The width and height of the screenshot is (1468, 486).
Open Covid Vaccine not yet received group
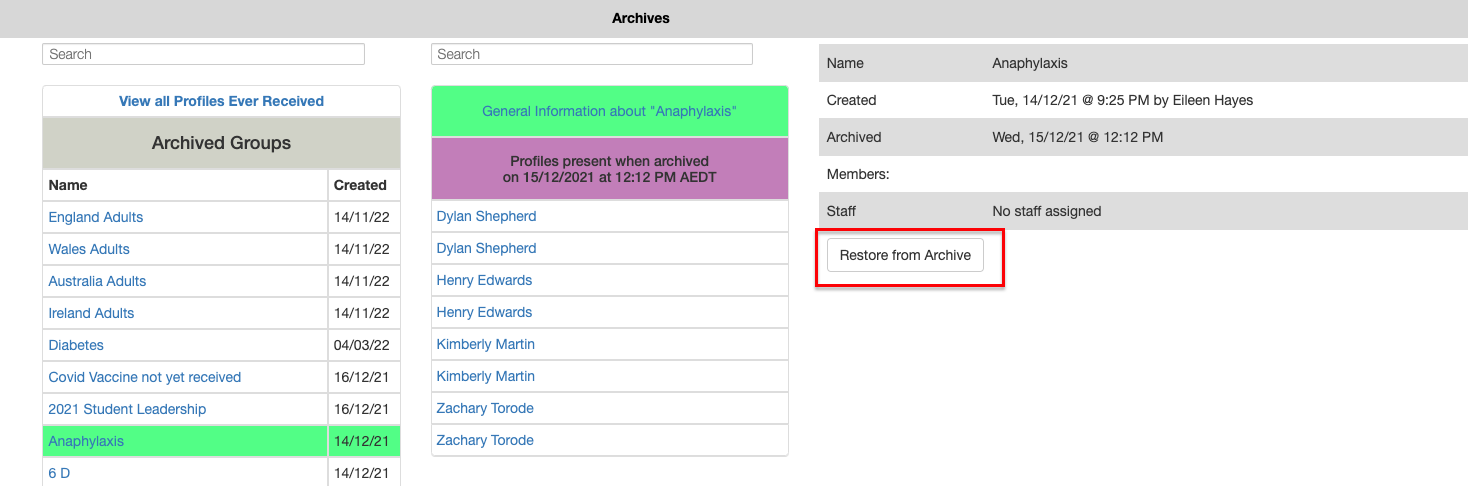pyautogui.click(x=145, y=377)
